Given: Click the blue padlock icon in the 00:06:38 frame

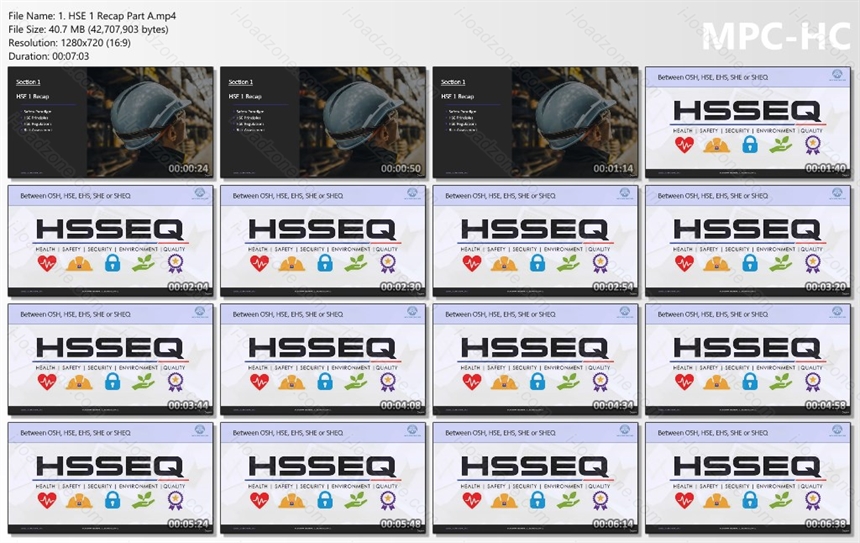Looking at the screenshot, I should [x=750, y=500].
